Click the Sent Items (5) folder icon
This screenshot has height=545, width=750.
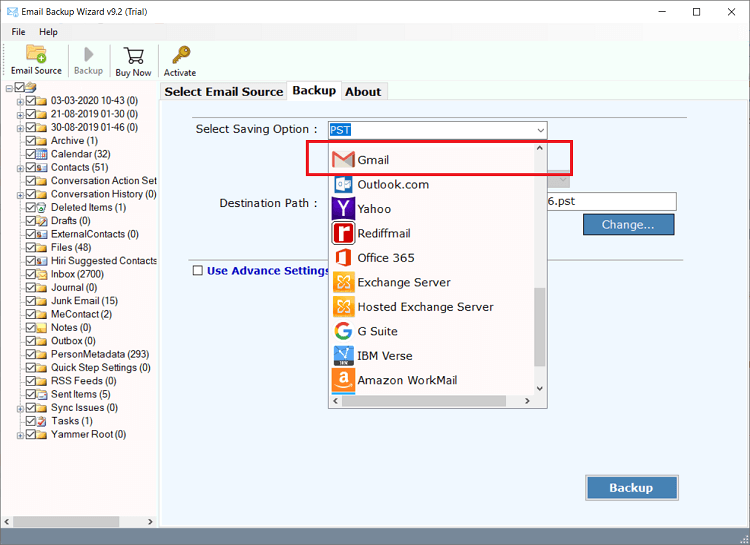coord(42,394)
